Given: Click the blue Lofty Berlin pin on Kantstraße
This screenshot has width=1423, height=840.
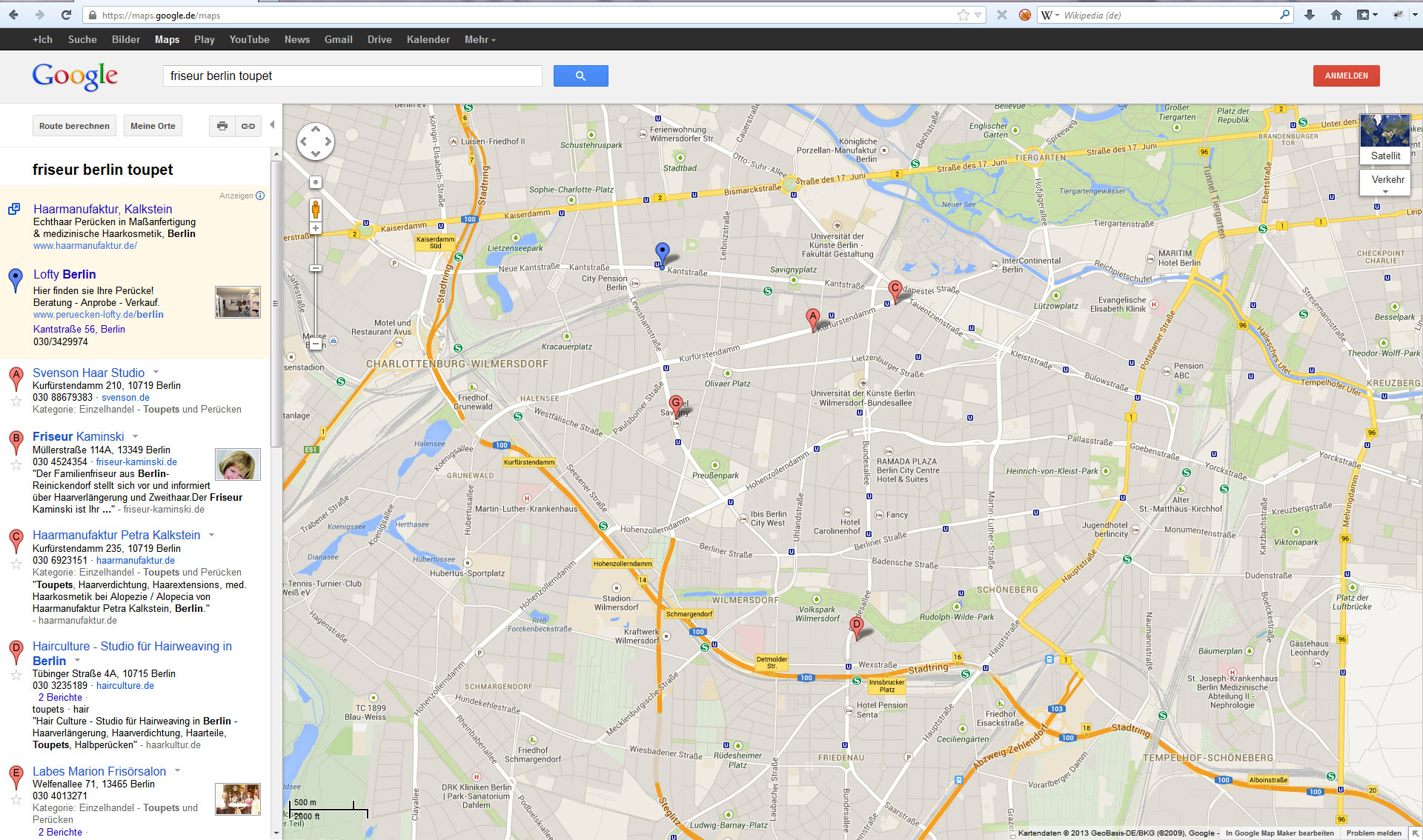Looking at the screenshot, I should (x=662, y=253).
